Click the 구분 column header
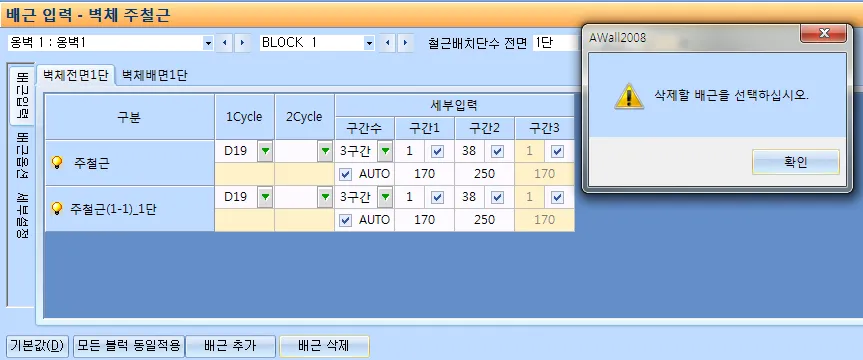863x360 pixels. [x=129, y=117]
